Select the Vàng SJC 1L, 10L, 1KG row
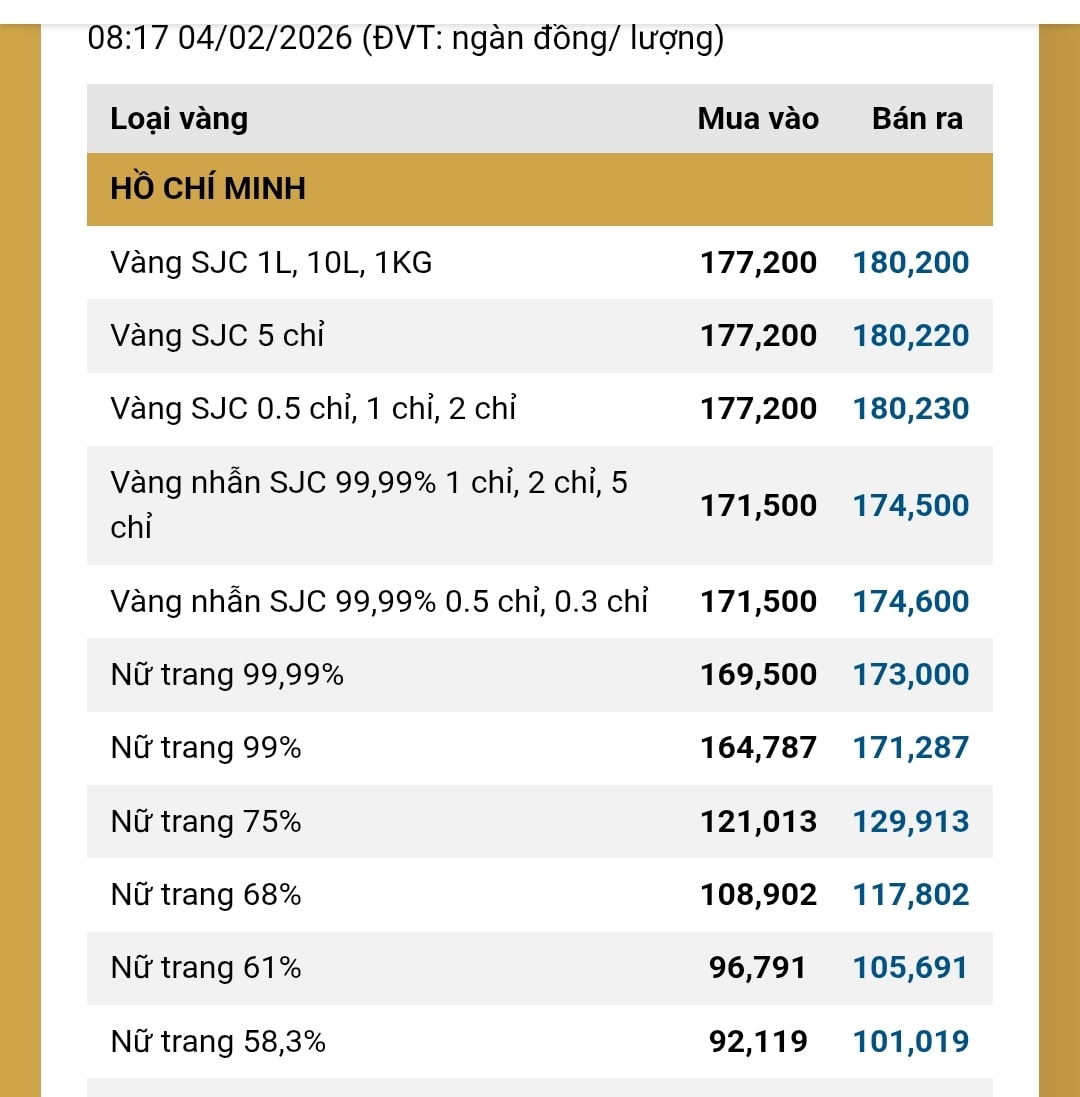Image resolution: width=1080 pixels, height=1097 pixels. [539, 262]
